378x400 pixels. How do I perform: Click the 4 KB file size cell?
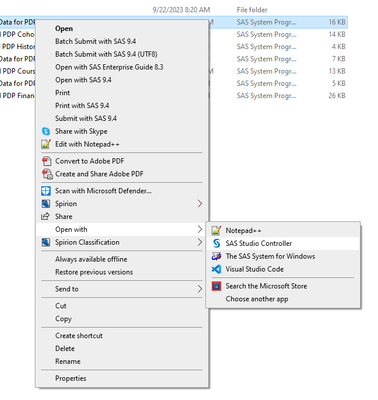coord(339,47)
